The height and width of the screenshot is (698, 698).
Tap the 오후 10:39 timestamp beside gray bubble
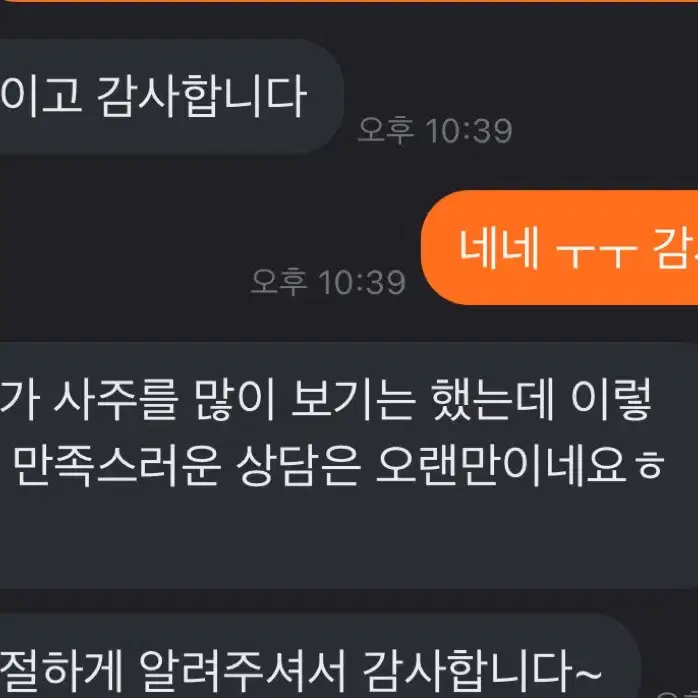tap(435, 130)
